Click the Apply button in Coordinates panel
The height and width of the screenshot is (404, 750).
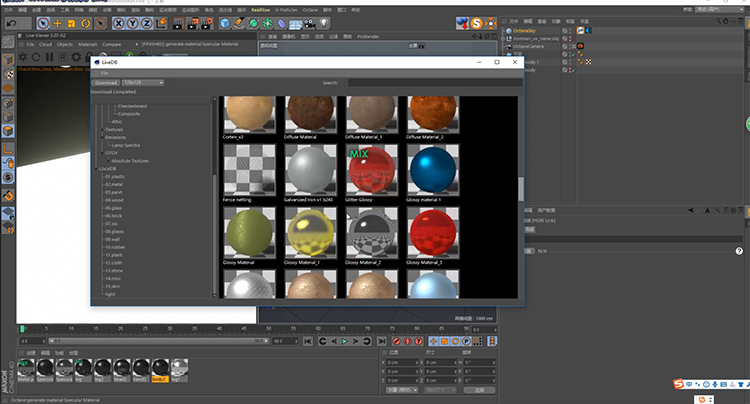[x=479, y=390]
